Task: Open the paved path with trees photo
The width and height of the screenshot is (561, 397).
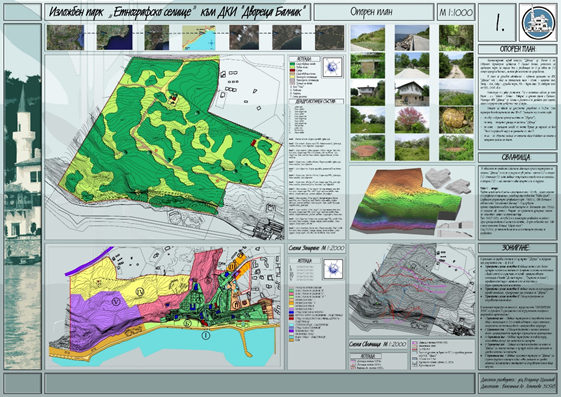Action: 412,65
